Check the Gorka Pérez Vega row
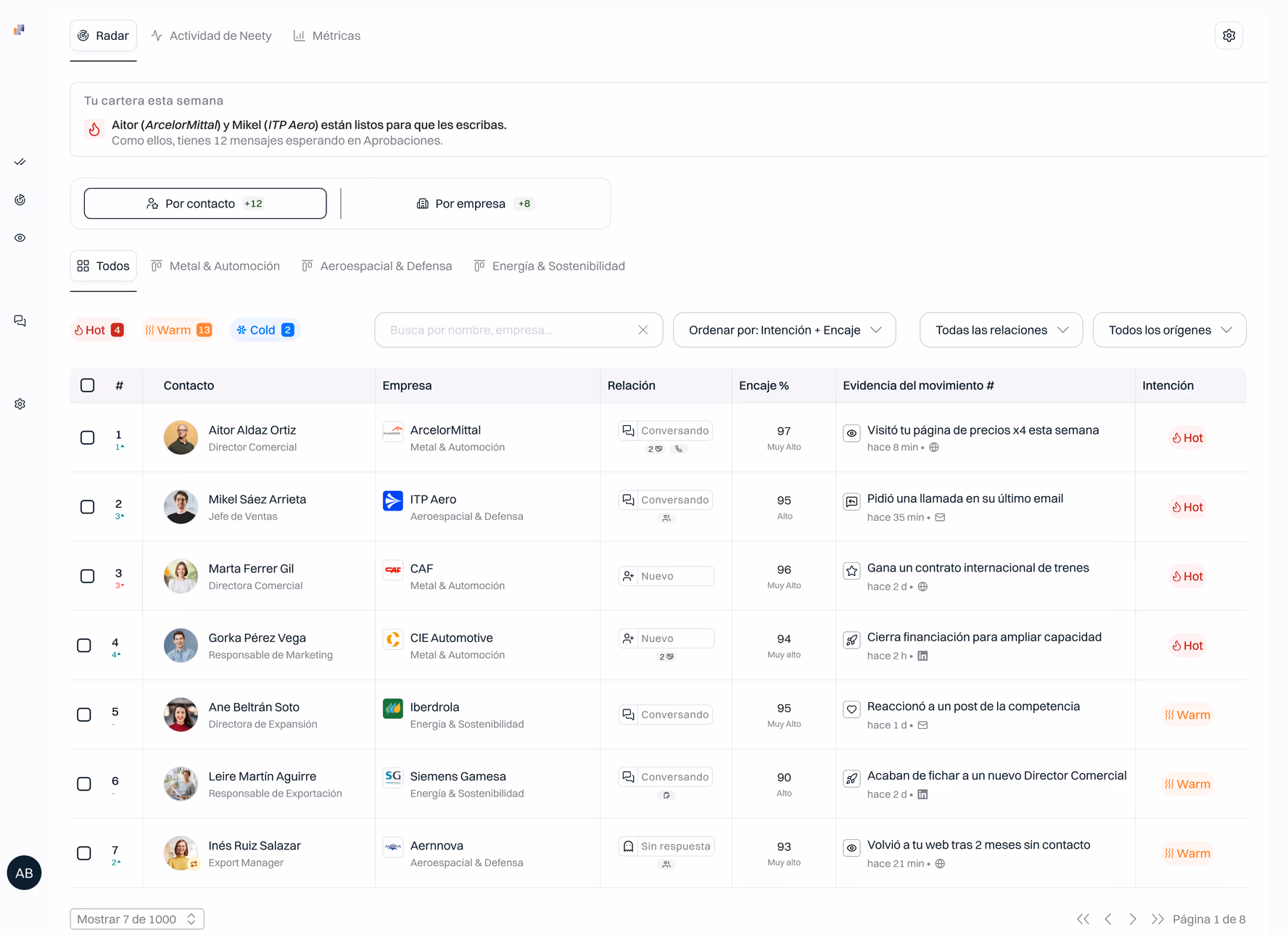The height and width of the screenshot is (935, 1288). click(x=84, y=646)
